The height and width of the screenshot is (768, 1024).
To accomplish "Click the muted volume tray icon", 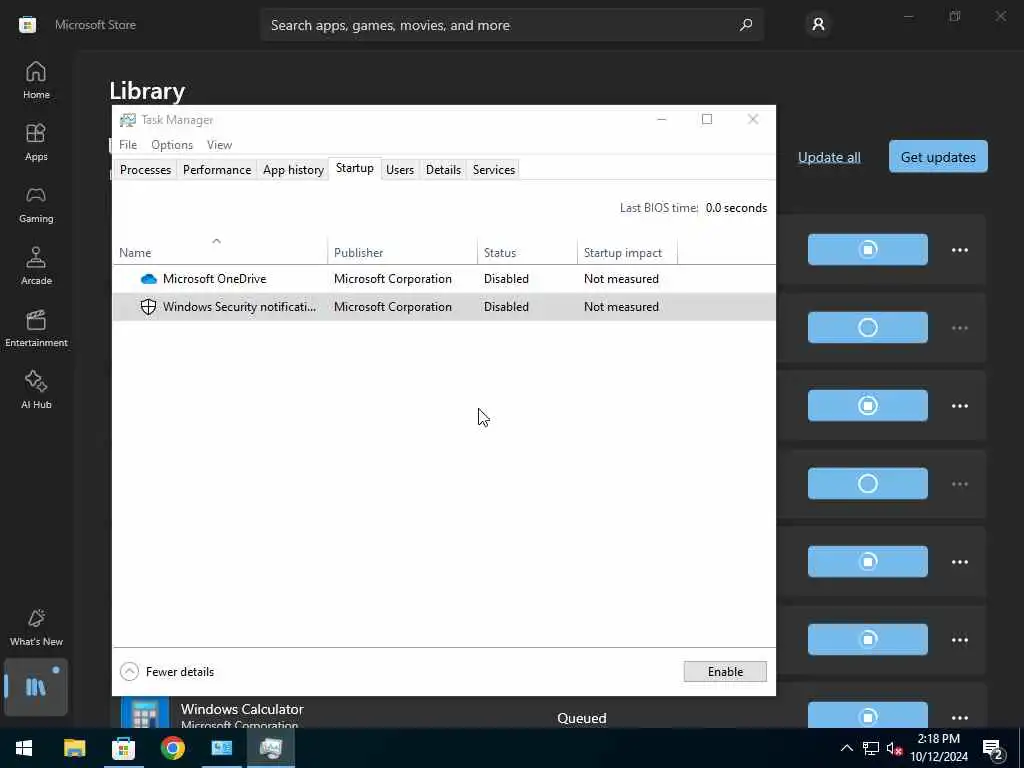I will pyautogui.click(x=895, y=748).
